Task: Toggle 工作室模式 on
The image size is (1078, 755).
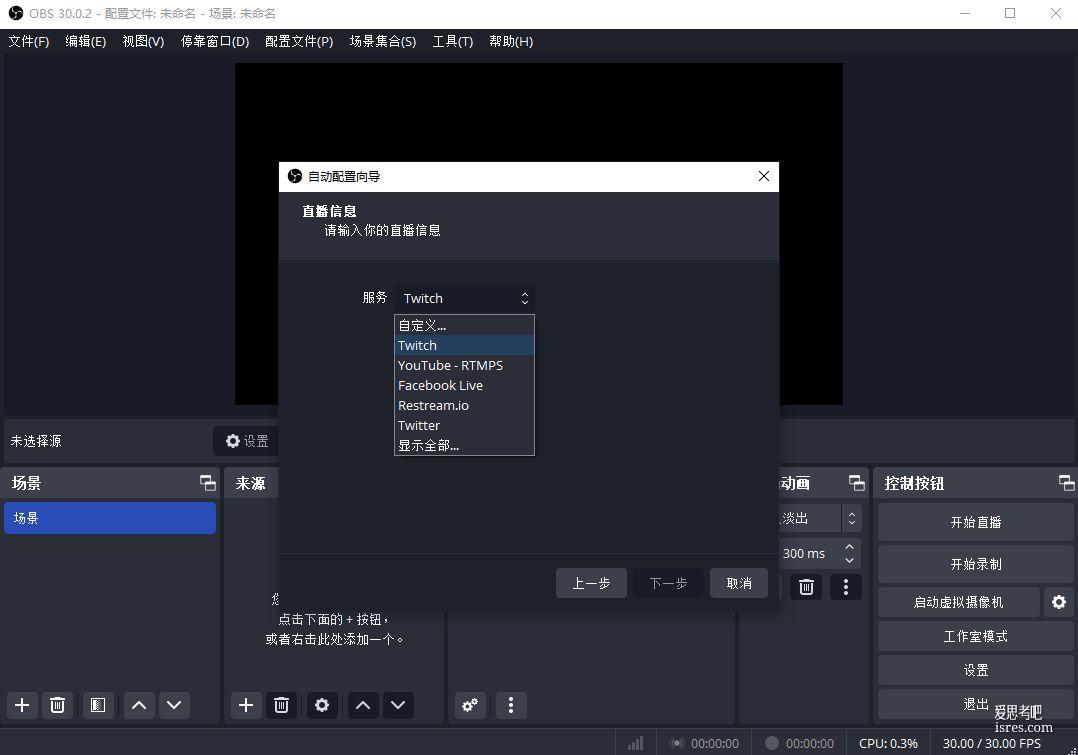Action: pyautogui.click(x=976, y=637)
